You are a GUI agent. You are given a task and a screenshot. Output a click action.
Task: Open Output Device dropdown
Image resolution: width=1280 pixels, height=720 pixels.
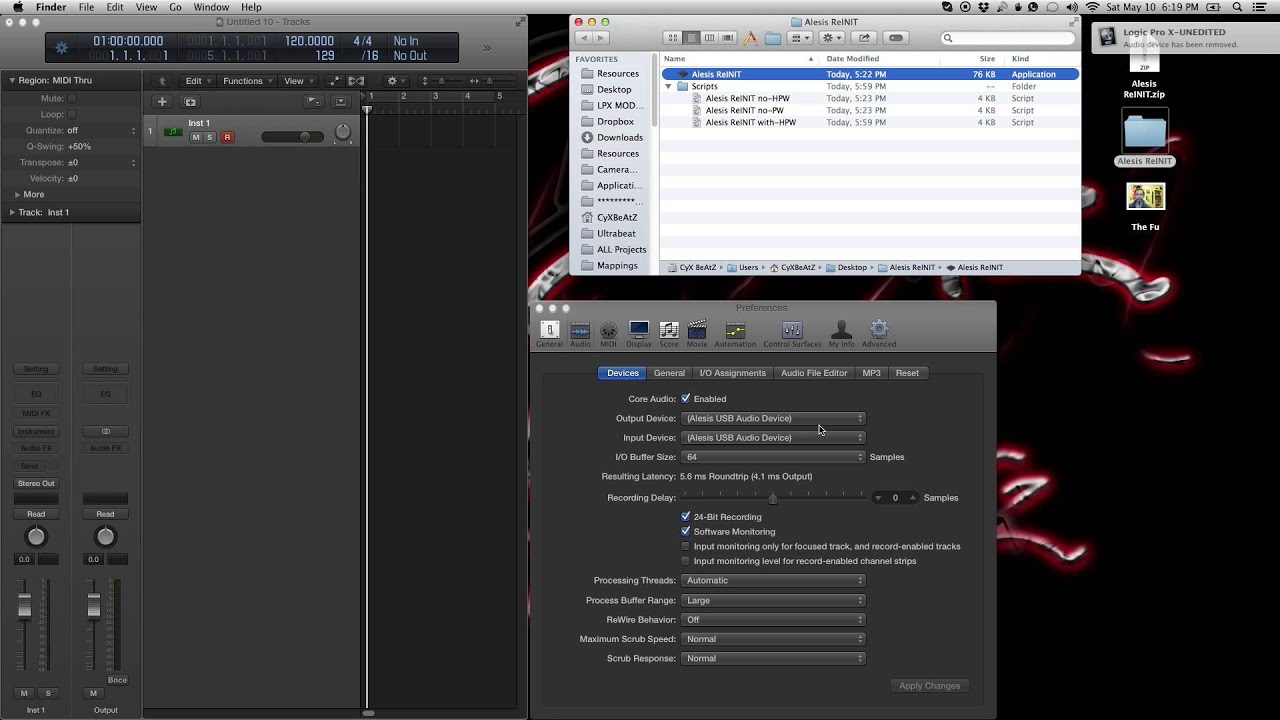pos(773,418)
